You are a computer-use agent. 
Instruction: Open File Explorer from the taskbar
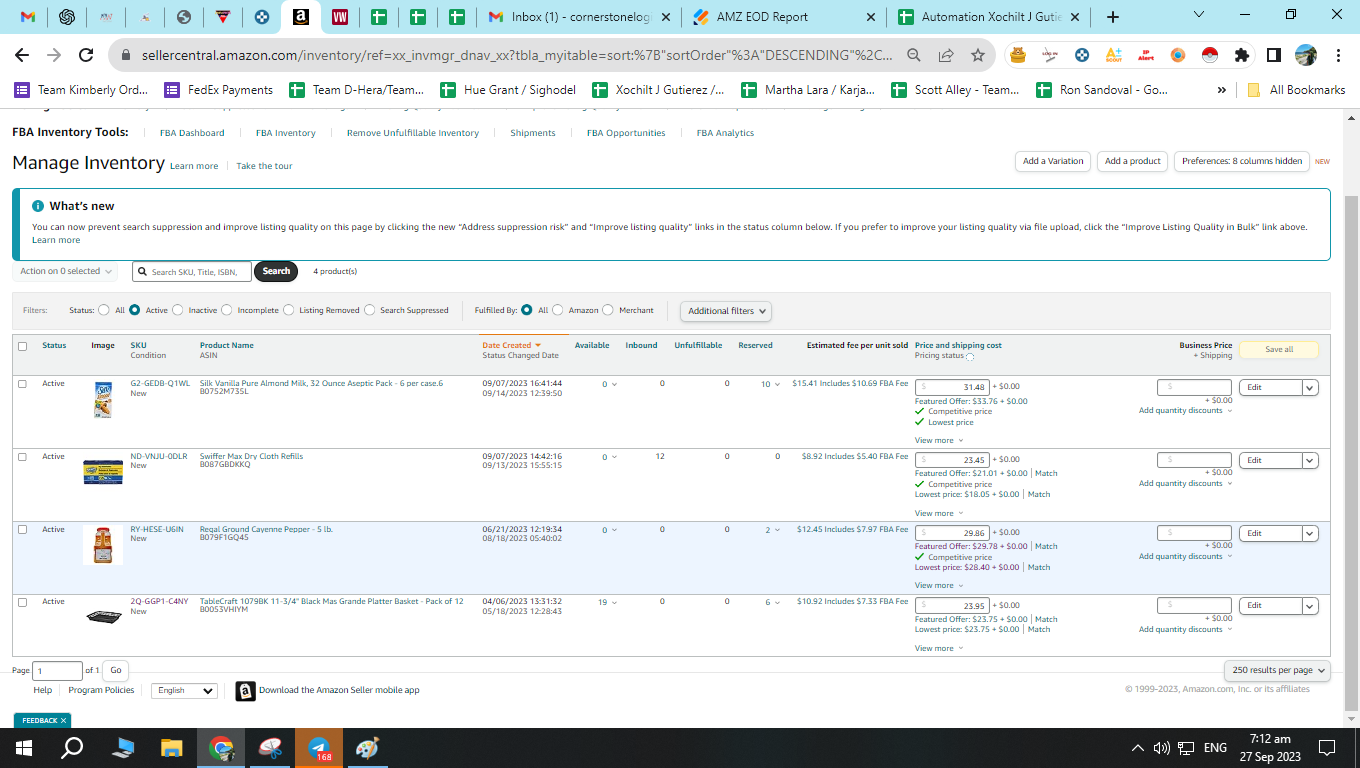point(172,748)
